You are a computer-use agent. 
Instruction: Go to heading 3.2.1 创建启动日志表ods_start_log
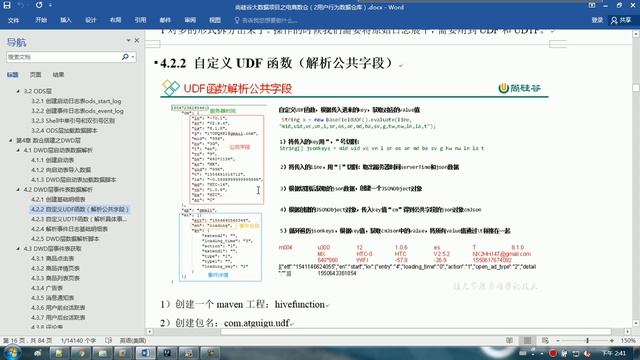click(76, 101)
